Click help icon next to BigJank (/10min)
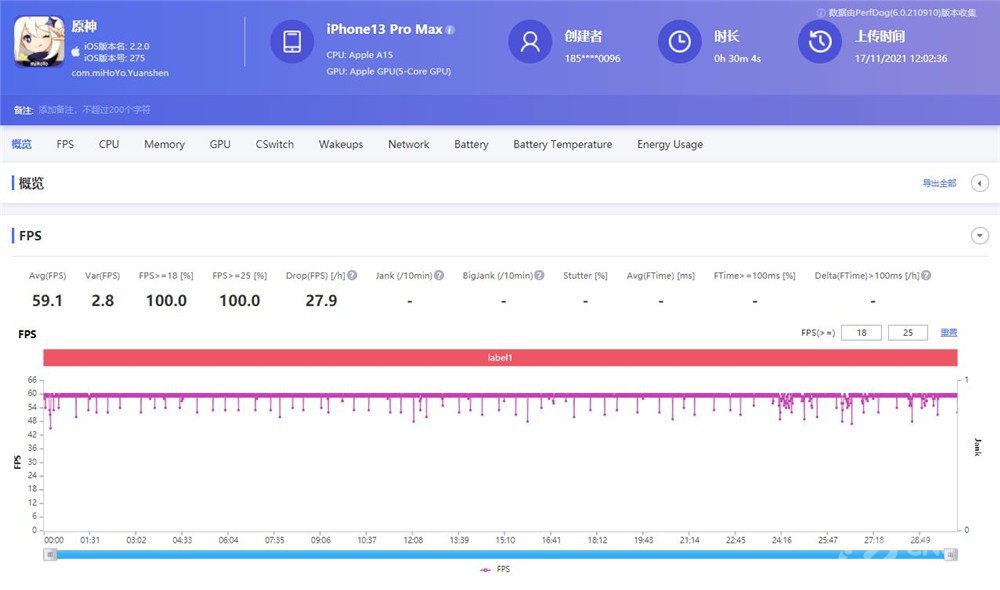 coord(539,276)
